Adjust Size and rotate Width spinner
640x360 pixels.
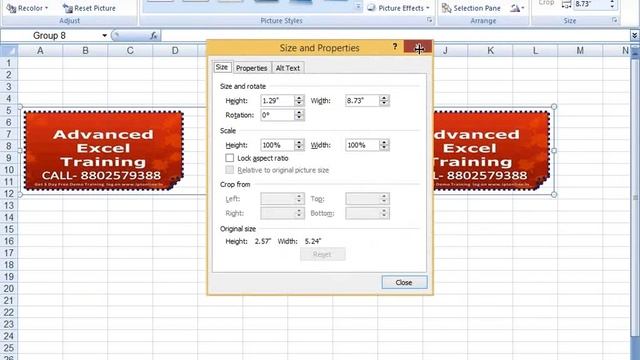click(x=384, y=100)
